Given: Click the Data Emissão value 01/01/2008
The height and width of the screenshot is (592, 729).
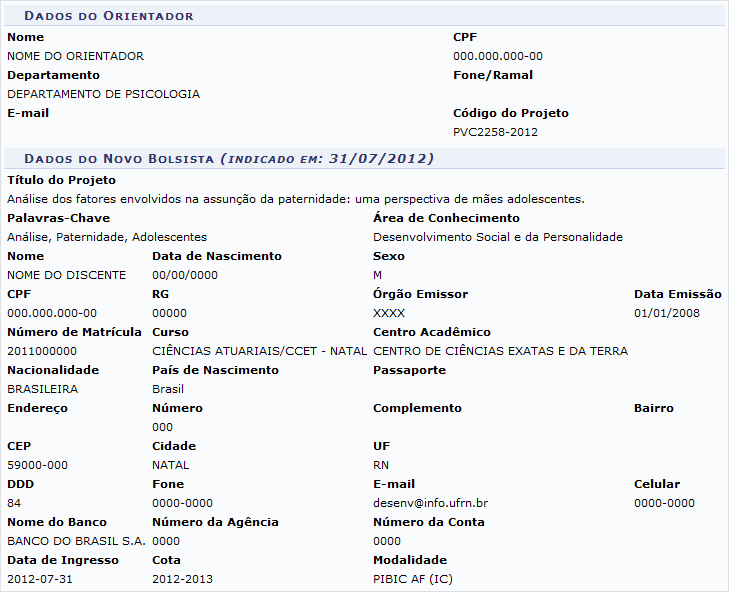Looking at the screenshot, I should point(667,313).
